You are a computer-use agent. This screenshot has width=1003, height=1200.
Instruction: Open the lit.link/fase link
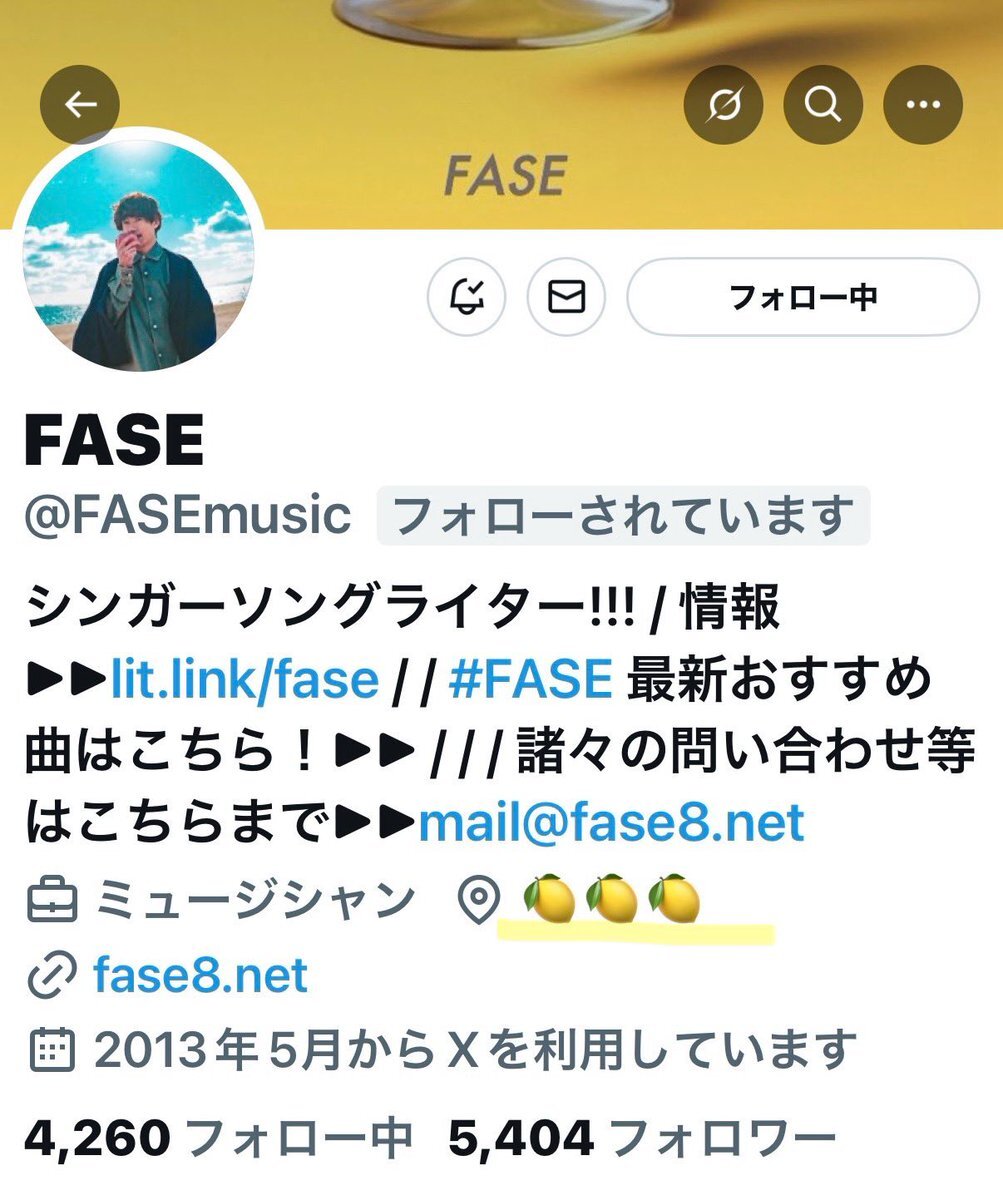pyautogui.click(x=245, y=681)
